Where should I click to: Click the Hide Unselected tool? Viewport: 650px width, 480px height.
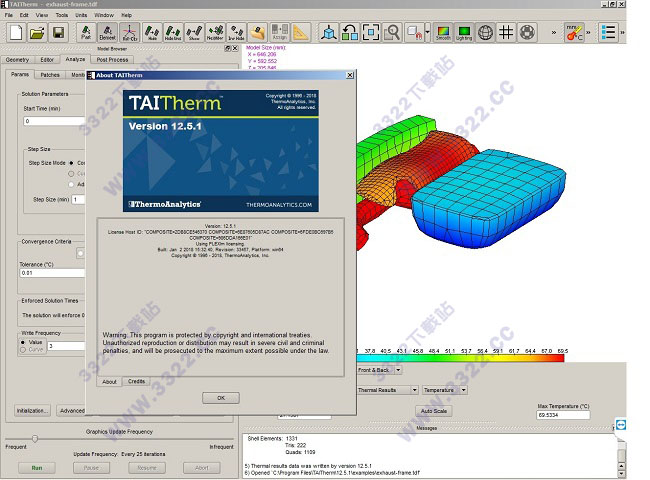click(x=172, y=32)
